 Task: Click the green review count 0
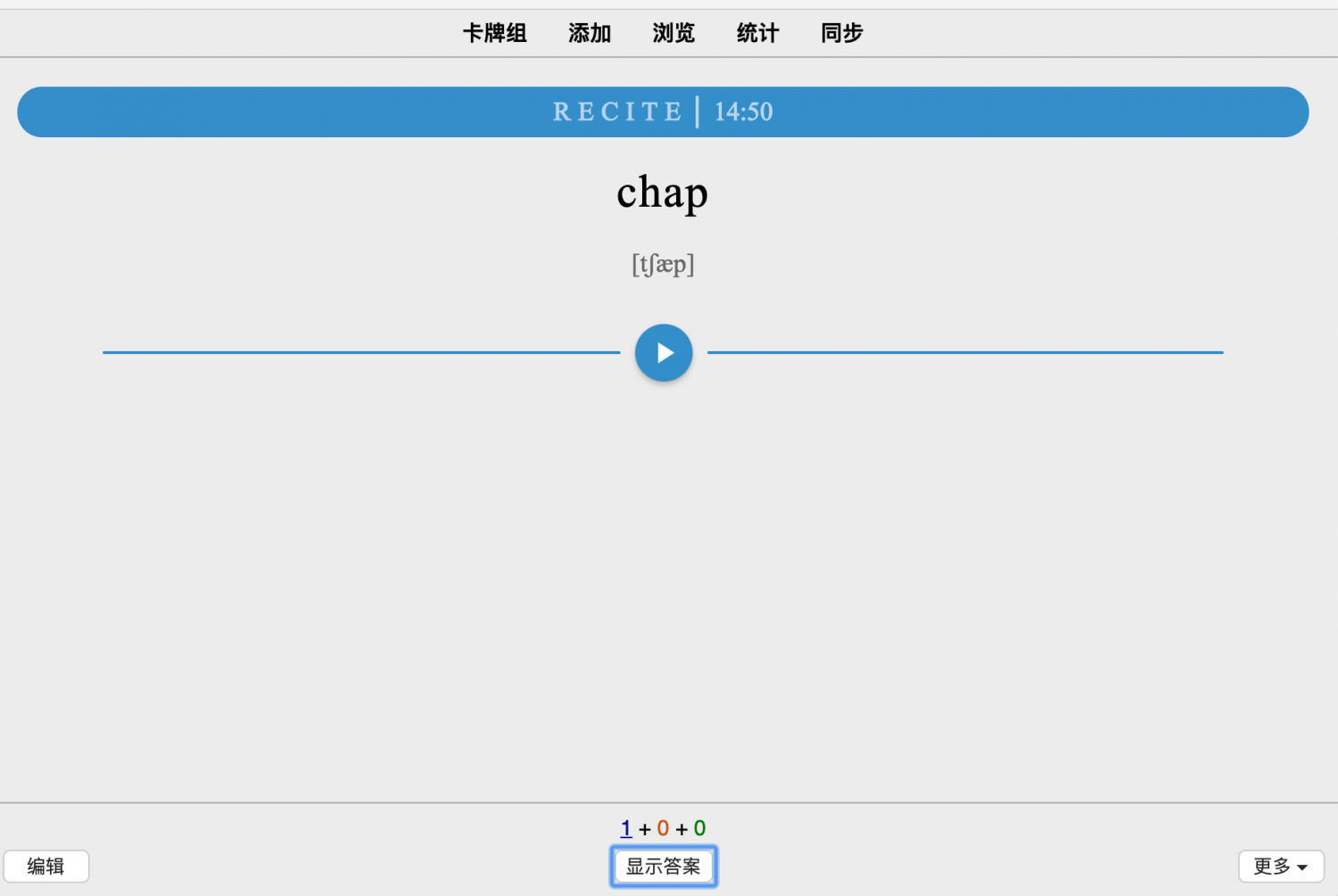coord(700,828)
